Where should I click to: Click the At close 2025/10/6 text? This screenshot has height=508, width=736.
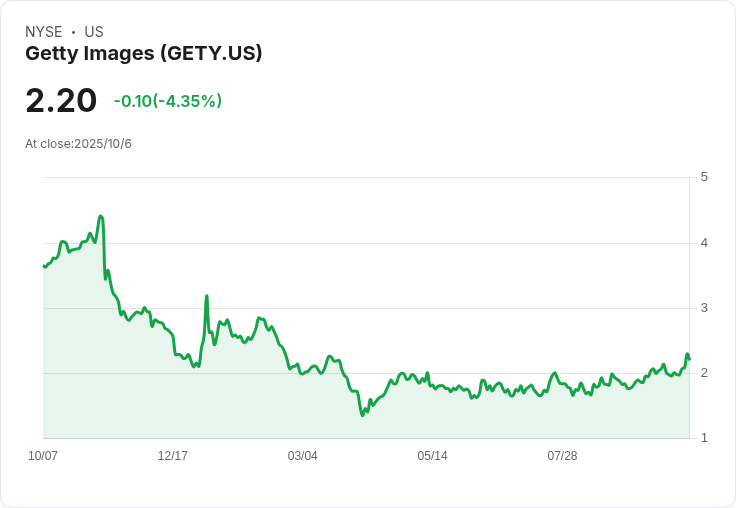point(78,144)
